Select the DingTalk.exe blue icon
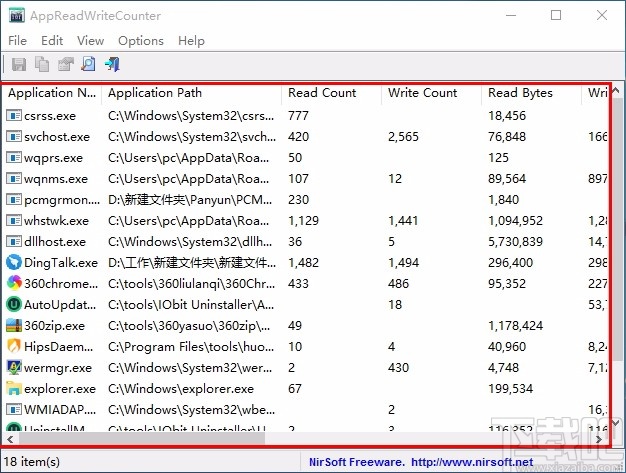626x473 pixels. [x=14, y=263]
